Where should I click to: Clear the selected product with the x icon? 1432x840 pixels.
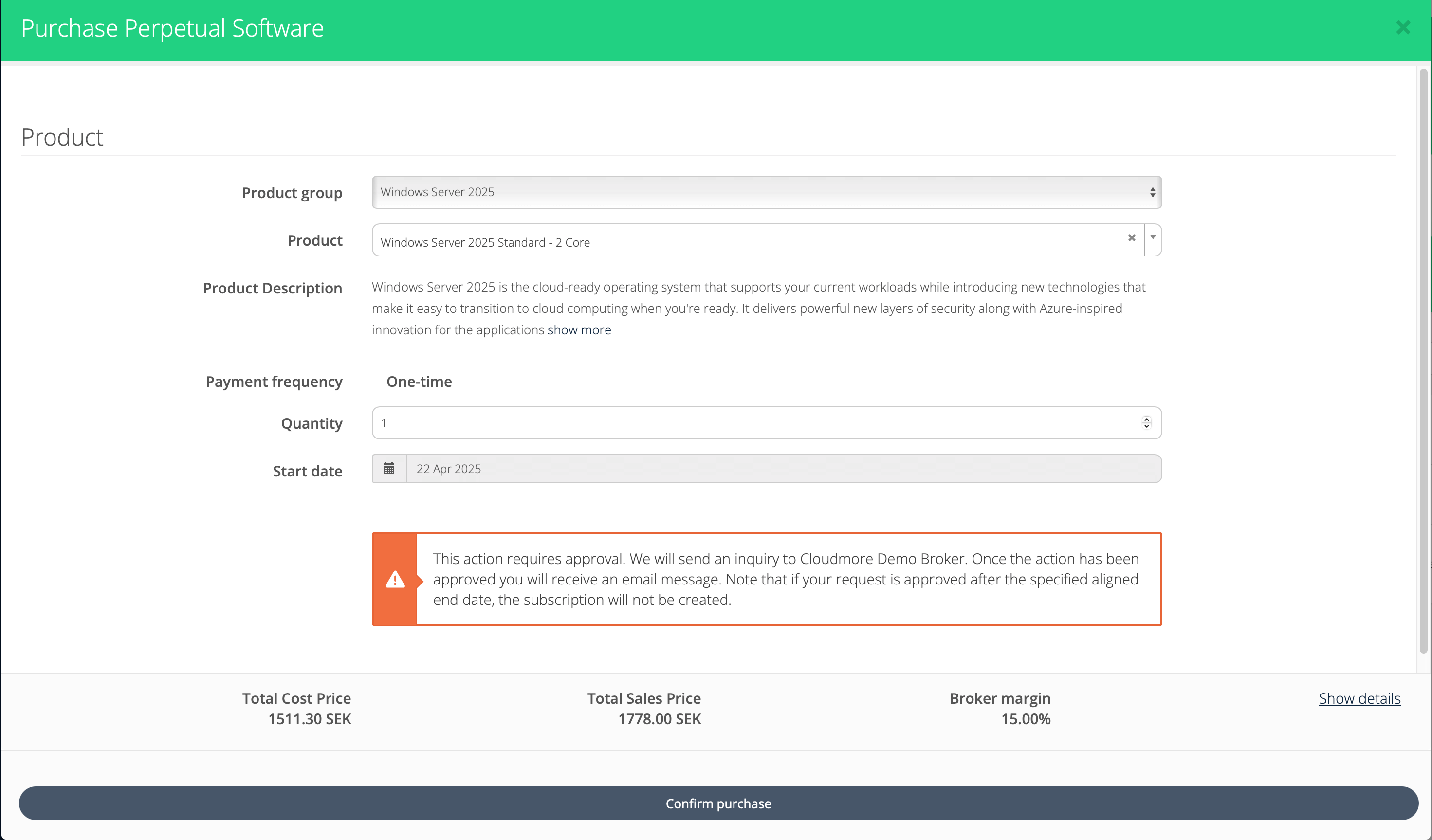1131,237
